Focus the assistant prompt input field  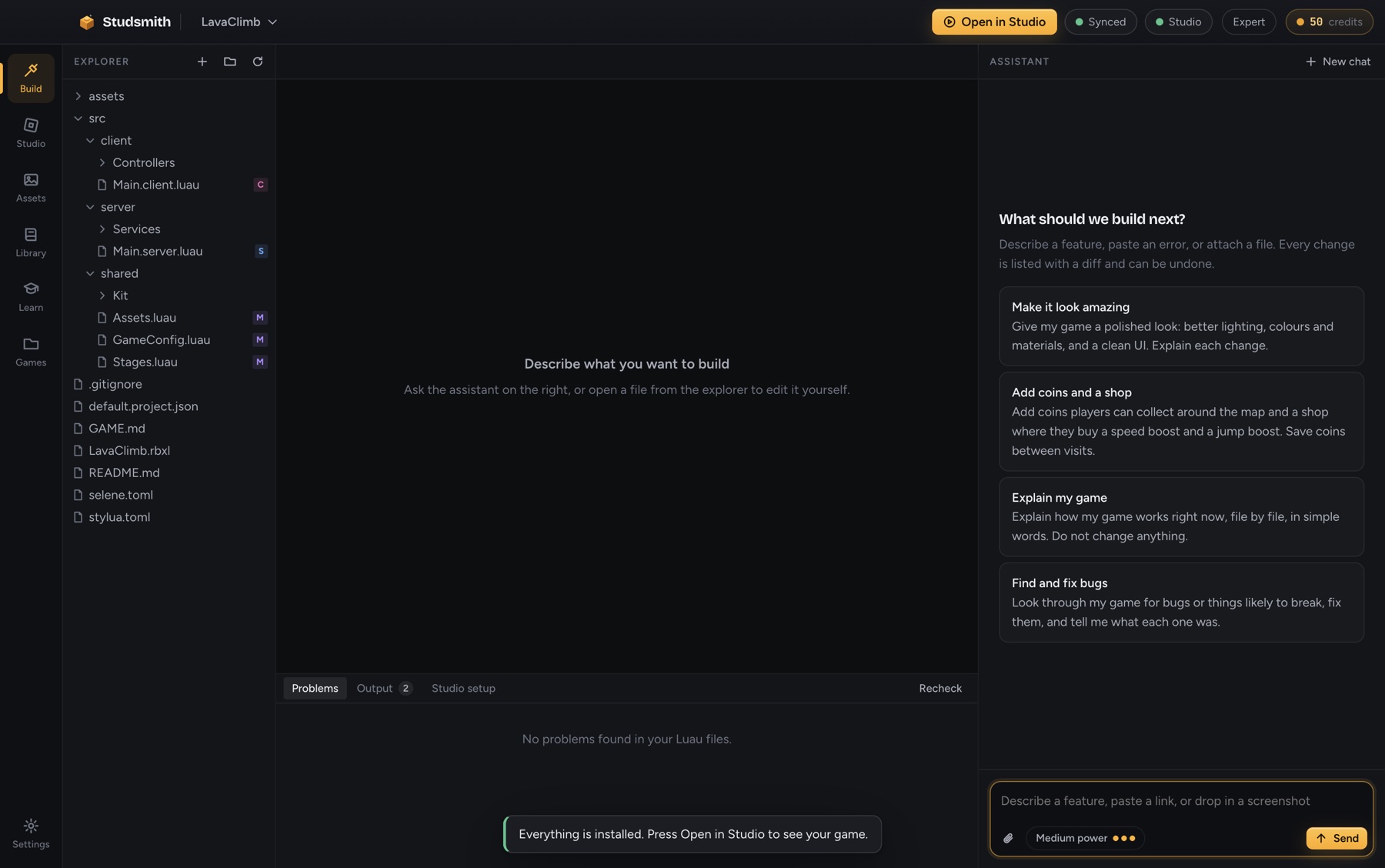click(x=1181, y=801)
